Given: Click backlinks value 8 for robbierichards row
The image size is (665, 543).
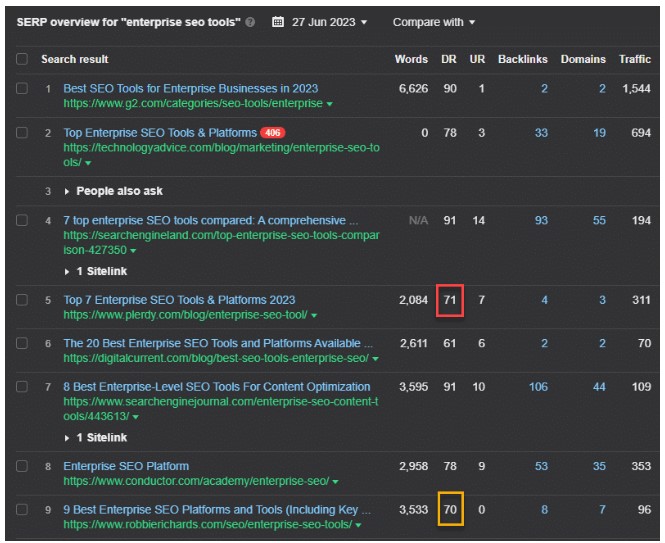Looking at the screenshot, I should [545, 509].
